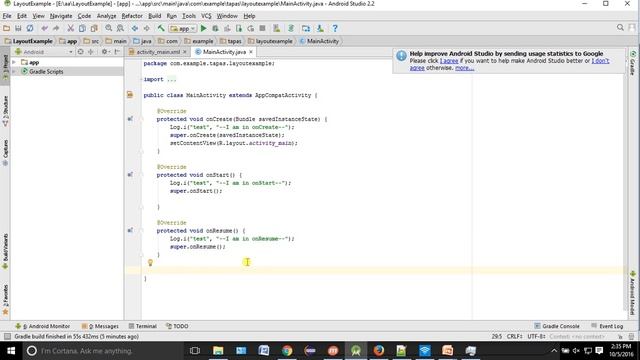Click the Debug app bug icon

pyautogui.click(x=215, y=29)
